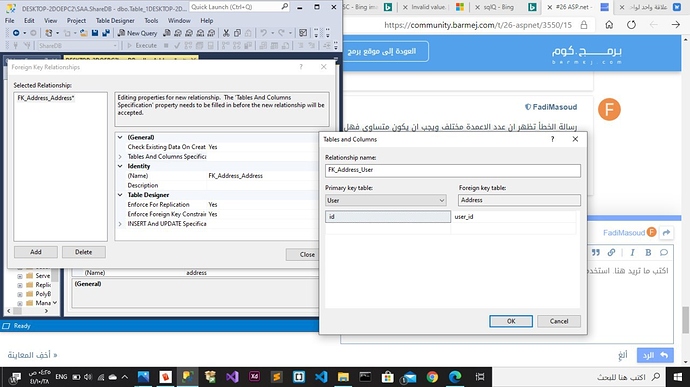
Task: Click the Add relationship button
Action: coord(36,252)
